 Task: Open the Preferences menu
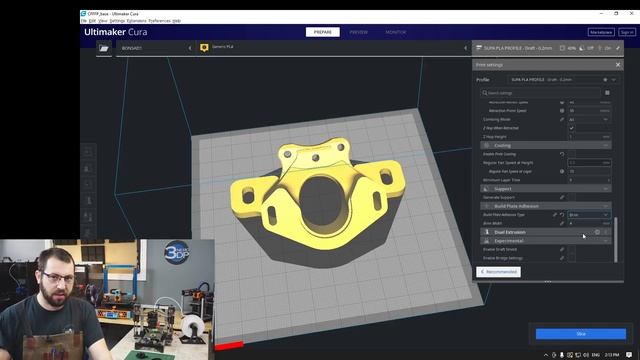point(159,21)
